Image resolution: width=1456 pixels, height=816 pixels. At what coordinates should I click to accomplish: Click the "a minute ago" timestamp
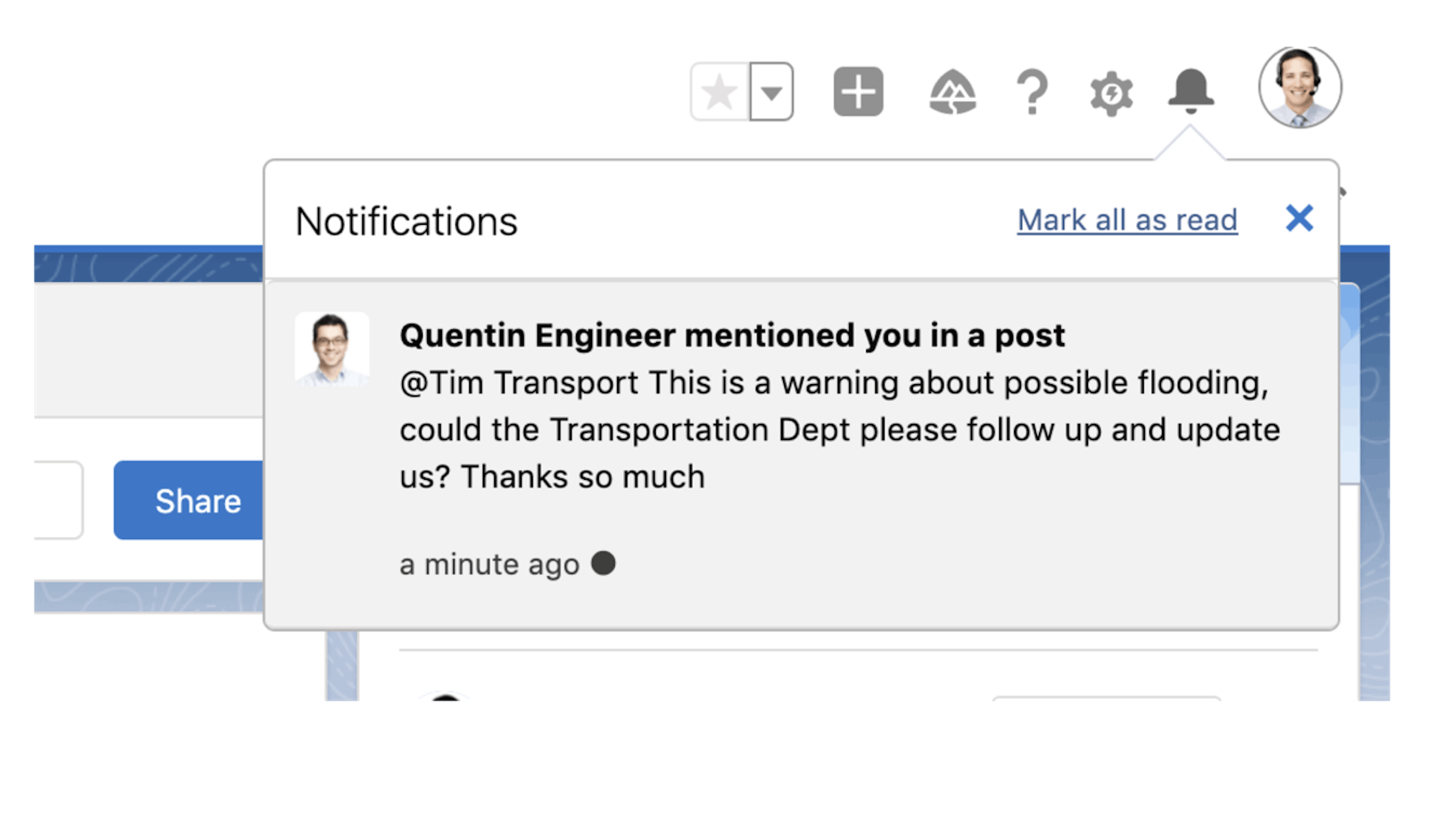pos(489,565)
